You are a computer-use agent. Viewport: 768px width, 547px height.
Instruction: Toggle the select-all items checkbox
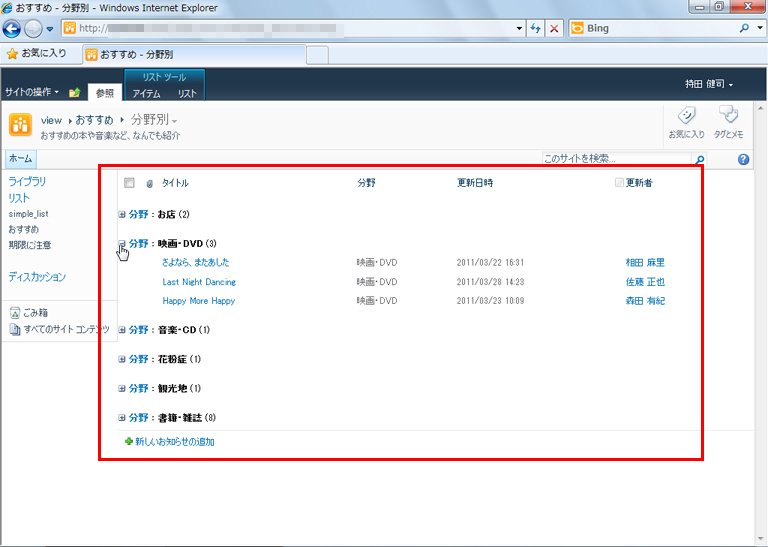click(129, 183)
